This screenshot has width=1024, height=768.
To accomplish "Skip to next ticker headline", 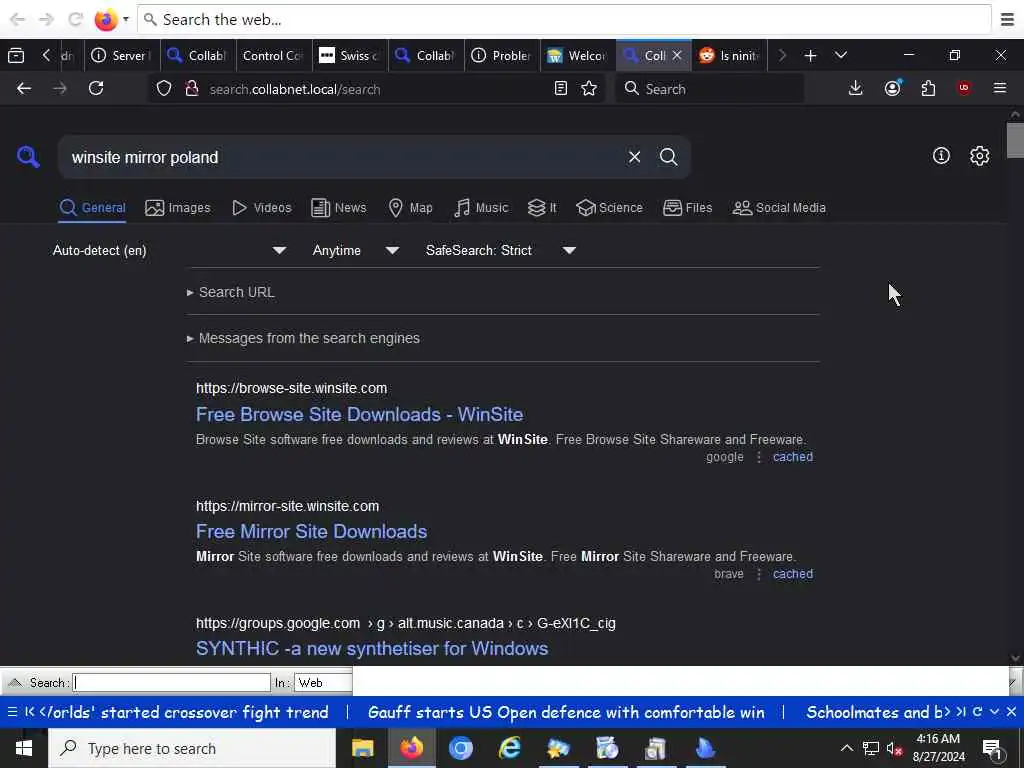I will pyautogui.click(x=961, y=712).
